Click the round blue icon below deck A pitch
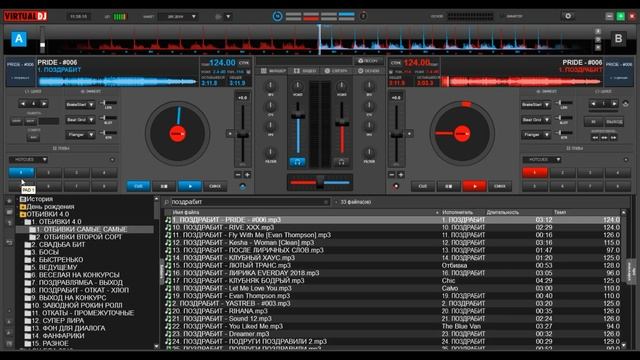The height and width of the screenshot is (360, 640). click(242, 186)
